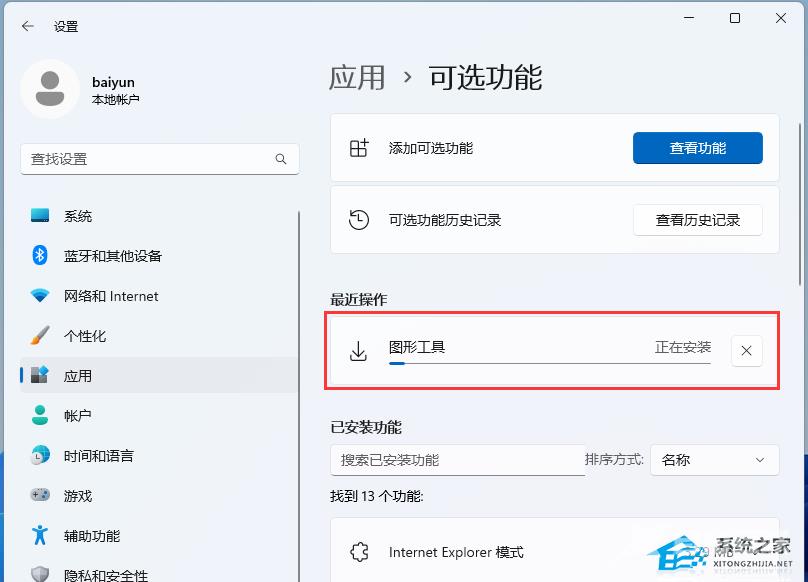Select 应用 in the sidebar
The width and height of the screenshot is (808, 582).
(159, 375)
